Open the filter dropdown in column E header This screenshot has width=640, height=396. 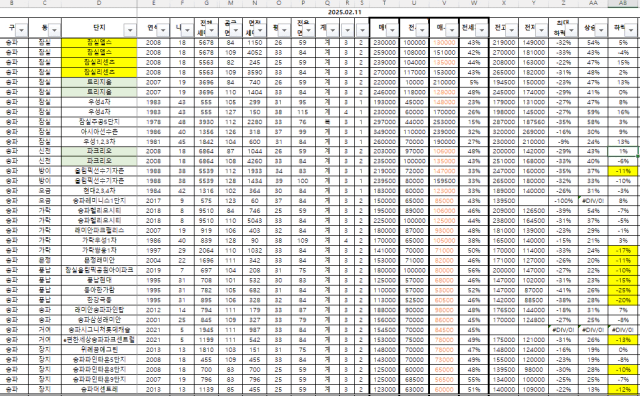click(163, 30)
